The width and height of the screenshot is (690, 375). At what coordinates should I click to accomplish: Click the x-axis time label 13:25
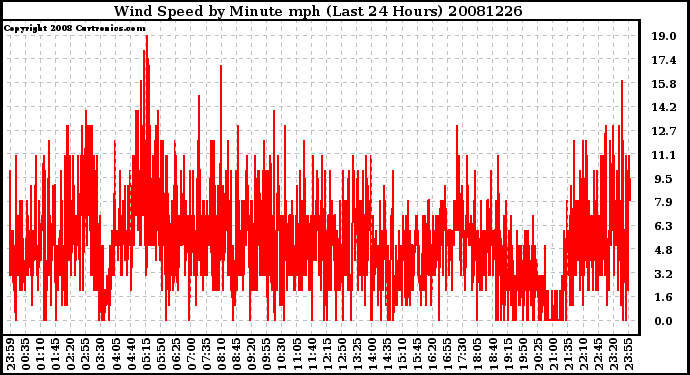(x=357, y=355)
